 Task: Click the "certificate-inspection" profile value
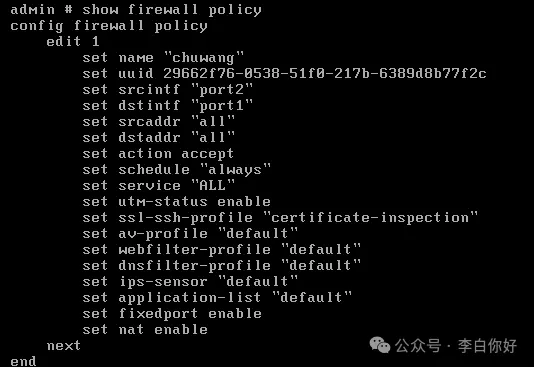point(371,218)
